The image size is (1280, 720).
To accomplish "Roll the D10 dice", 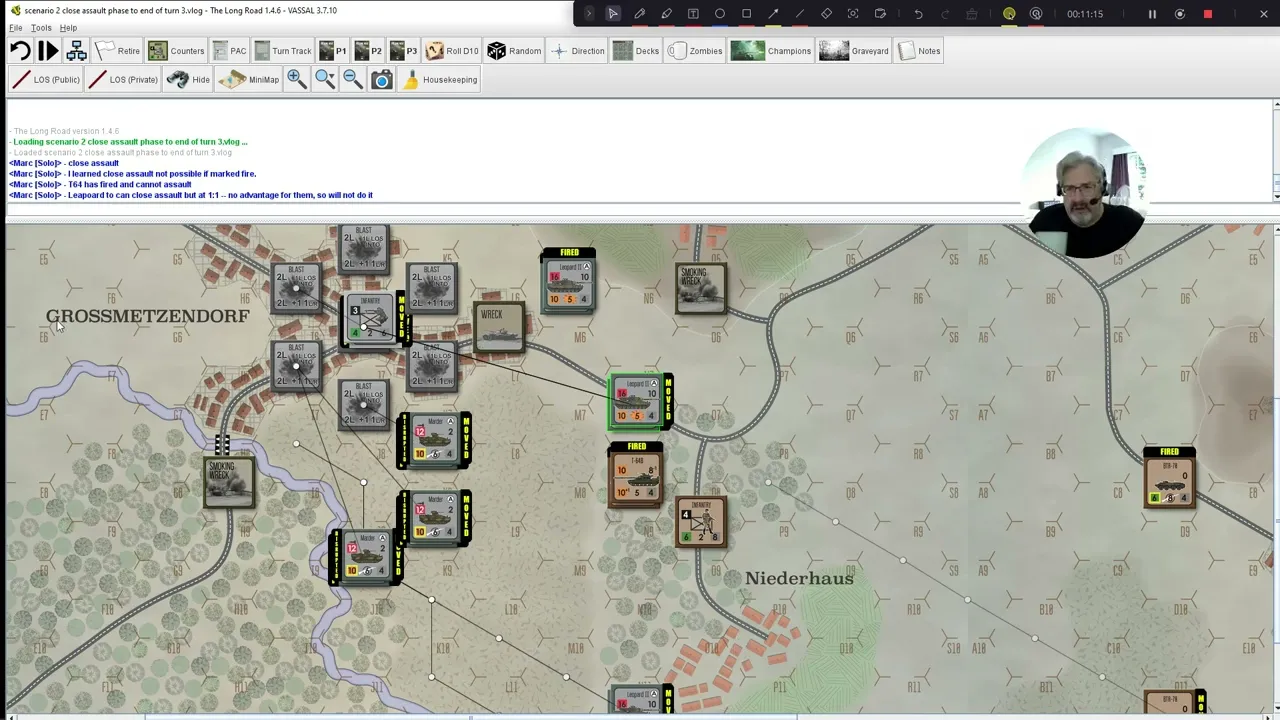I will pyautogui.click(x=452, y=51).
